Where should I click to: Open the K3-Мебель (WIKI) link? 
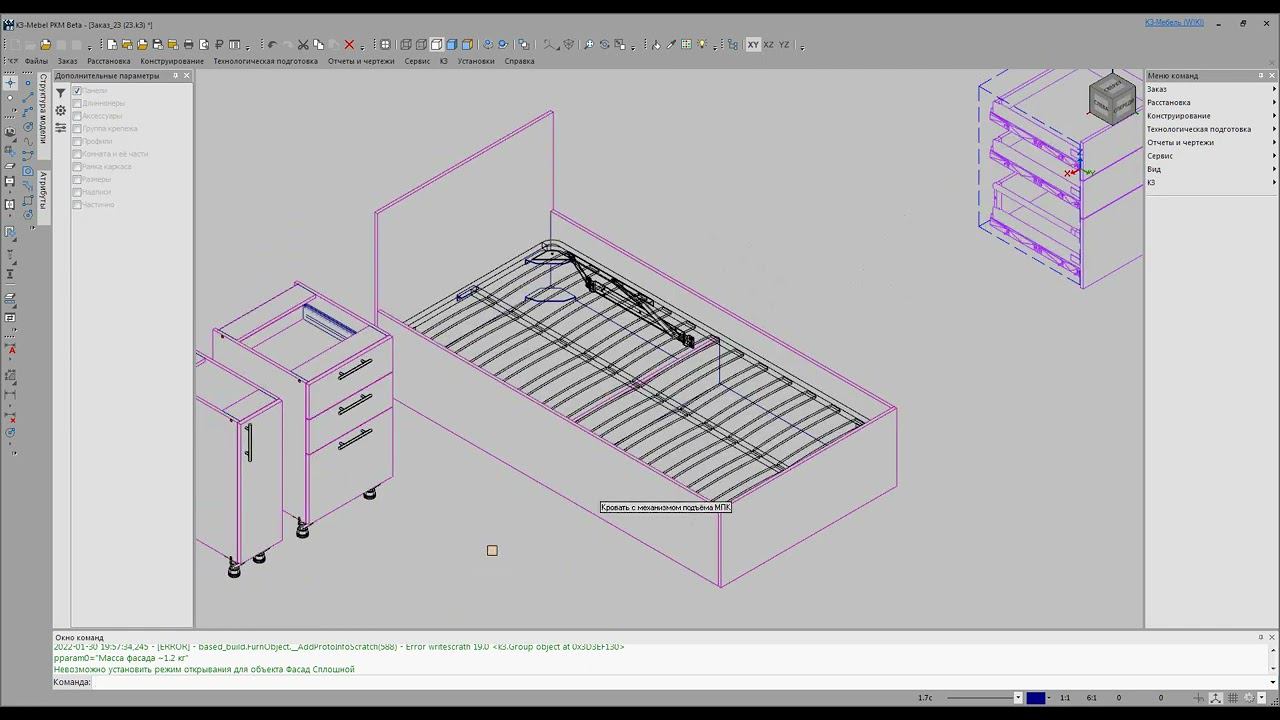[x=1174, y=23]
